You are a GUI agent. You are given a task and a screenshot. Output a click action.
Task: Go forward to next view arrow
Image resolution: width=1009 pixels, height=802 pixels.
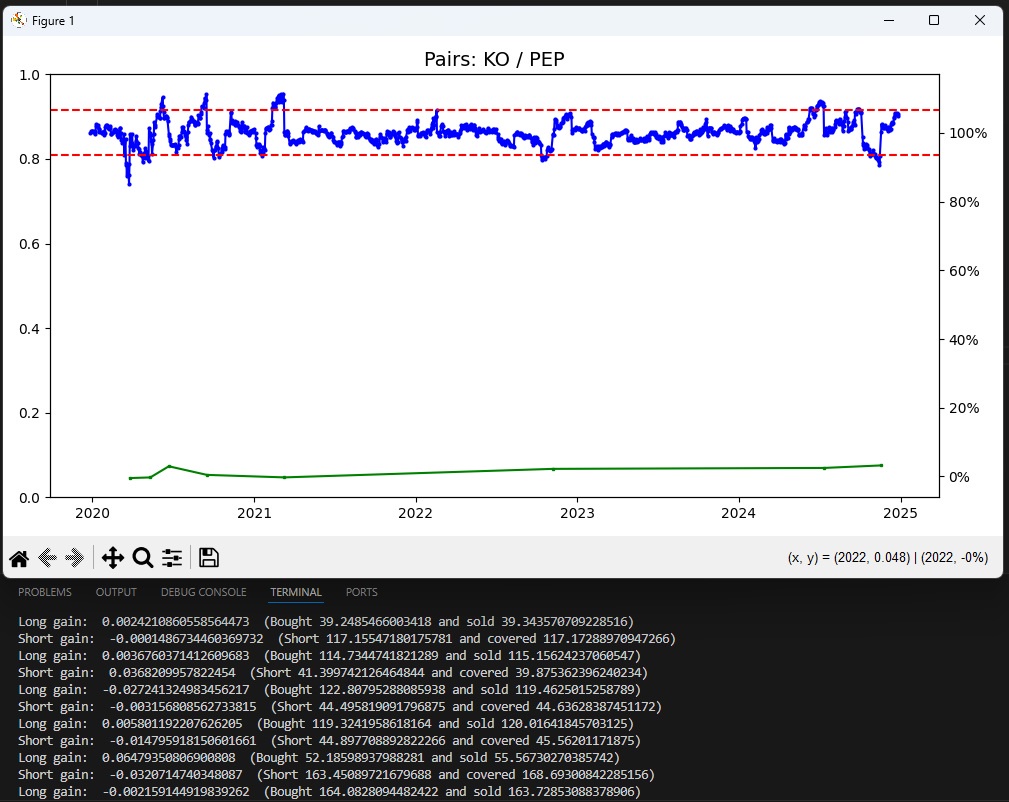[75, 558]
